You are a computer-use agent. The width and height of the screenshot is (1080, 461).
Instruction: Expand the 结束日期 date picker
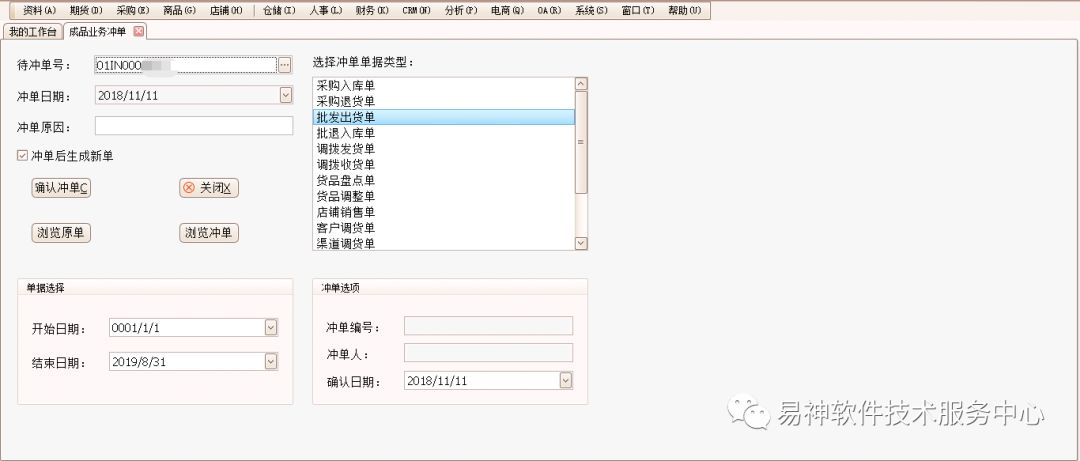[x=270, y=362]
